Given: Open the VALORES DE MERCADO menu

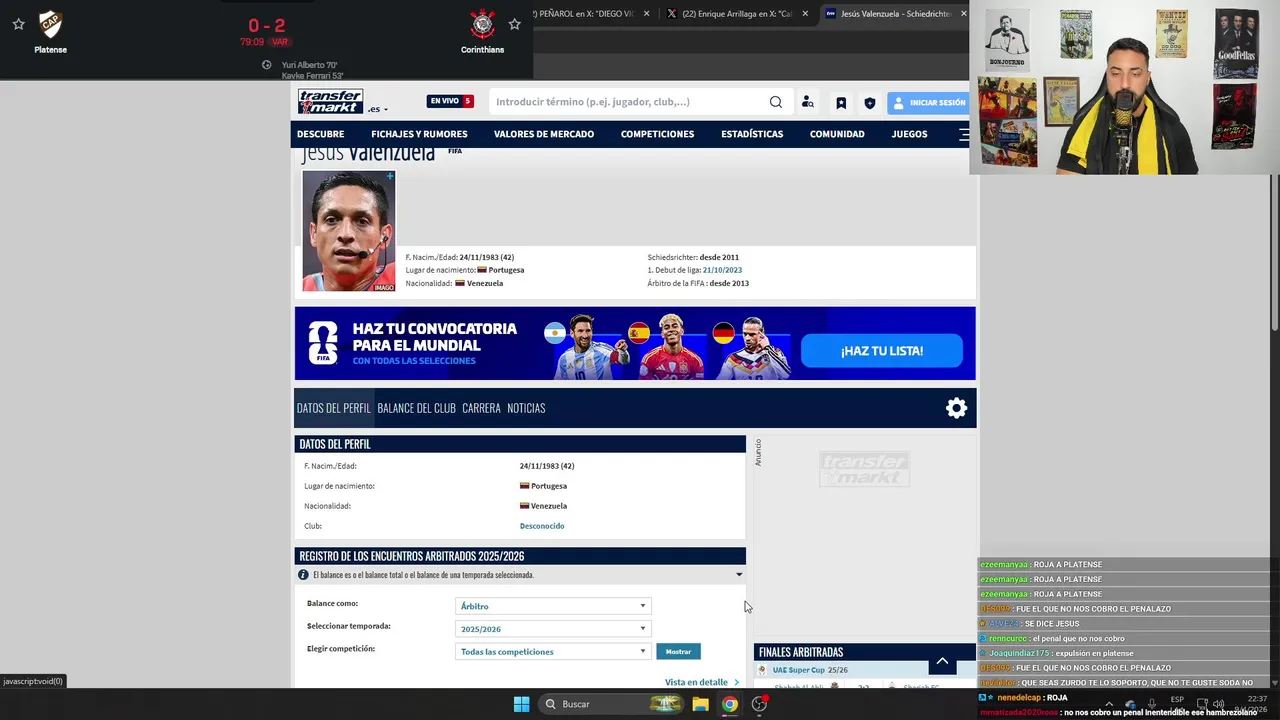Looking at the screenshot, I should click(x=544, y=134).
